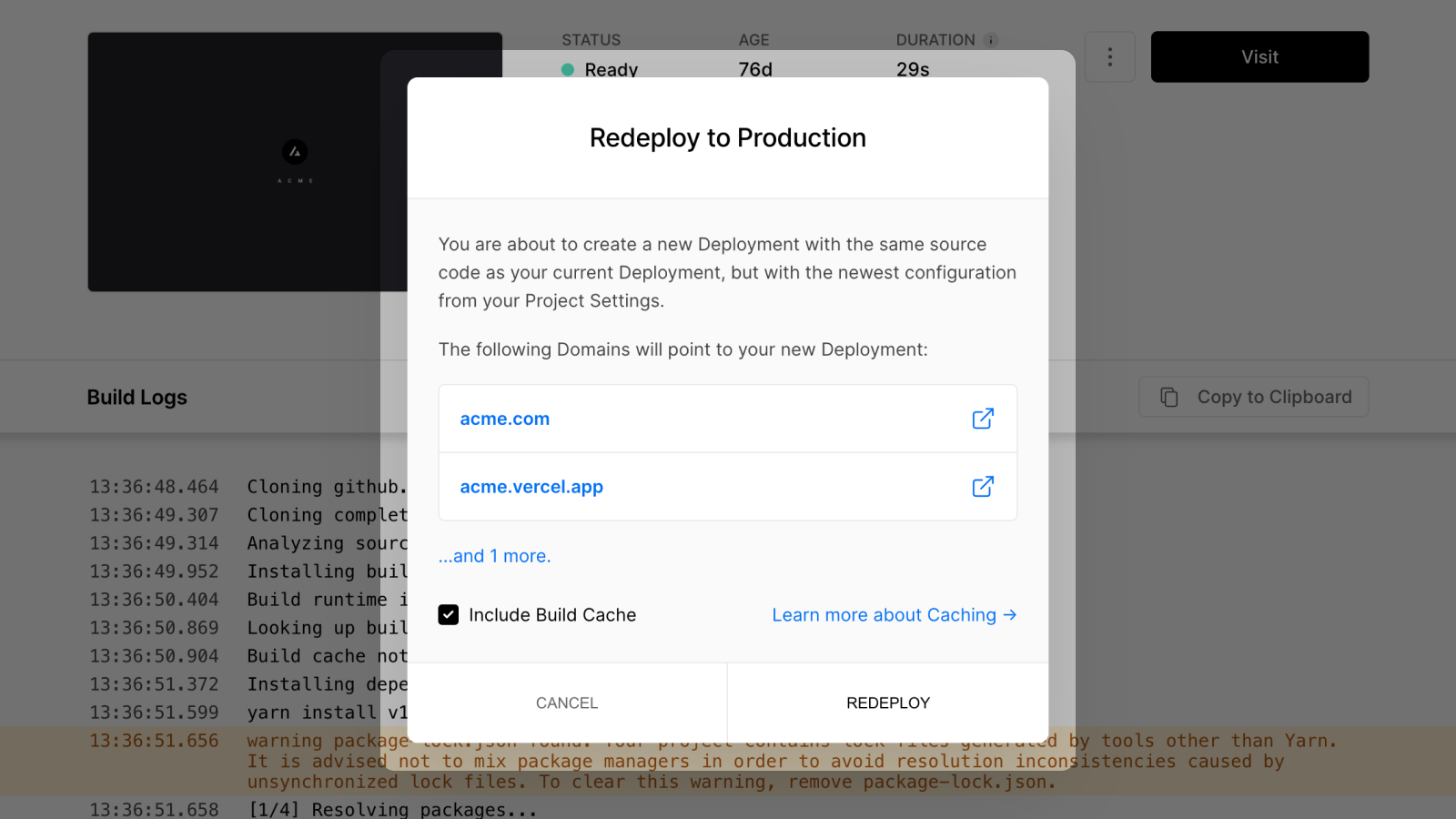Click the green Ready status dot
This screenshot has height=819, width=1456.
coord(568,69)
